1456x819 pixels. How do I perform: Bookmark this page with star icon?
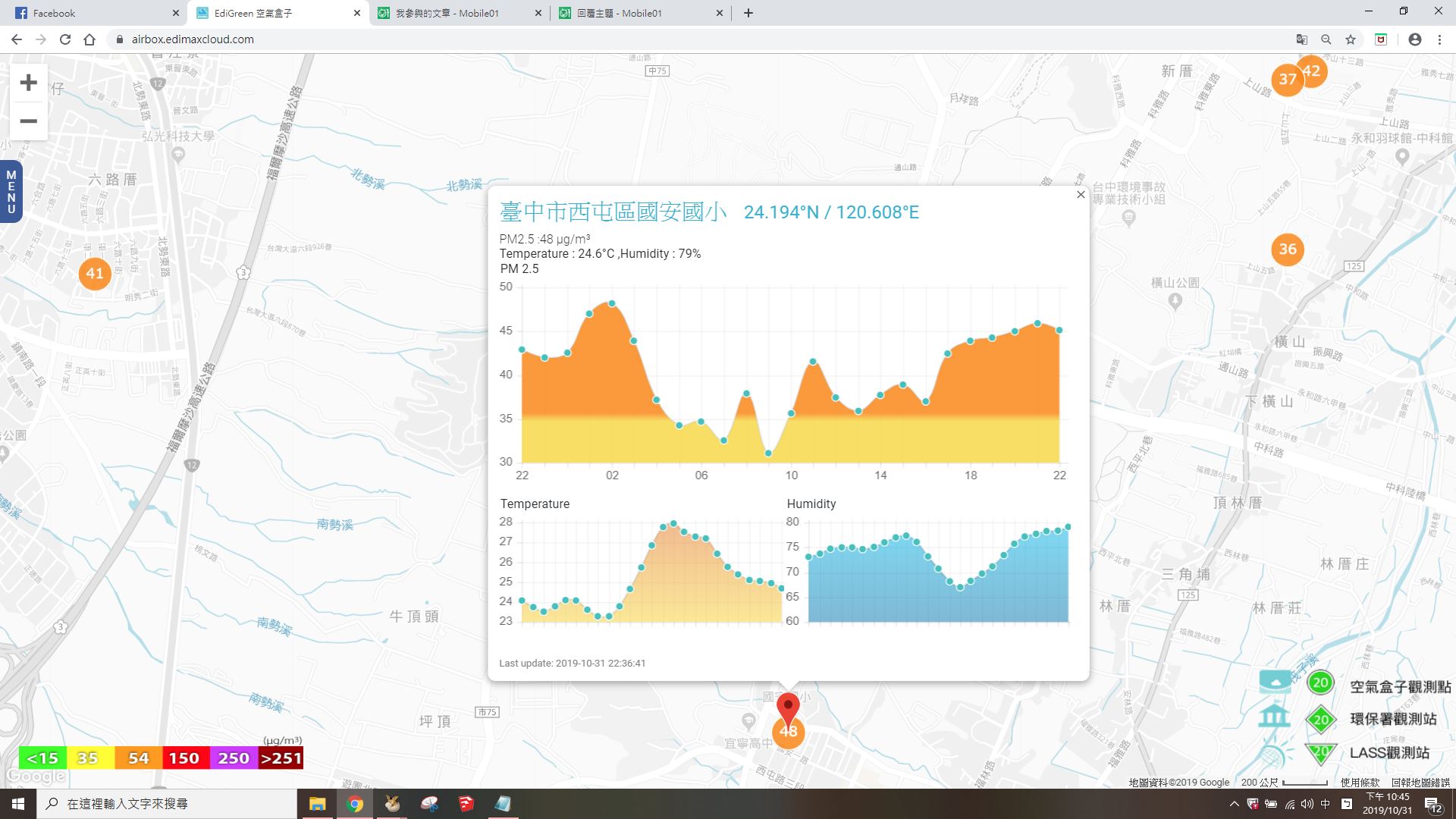1351,39
